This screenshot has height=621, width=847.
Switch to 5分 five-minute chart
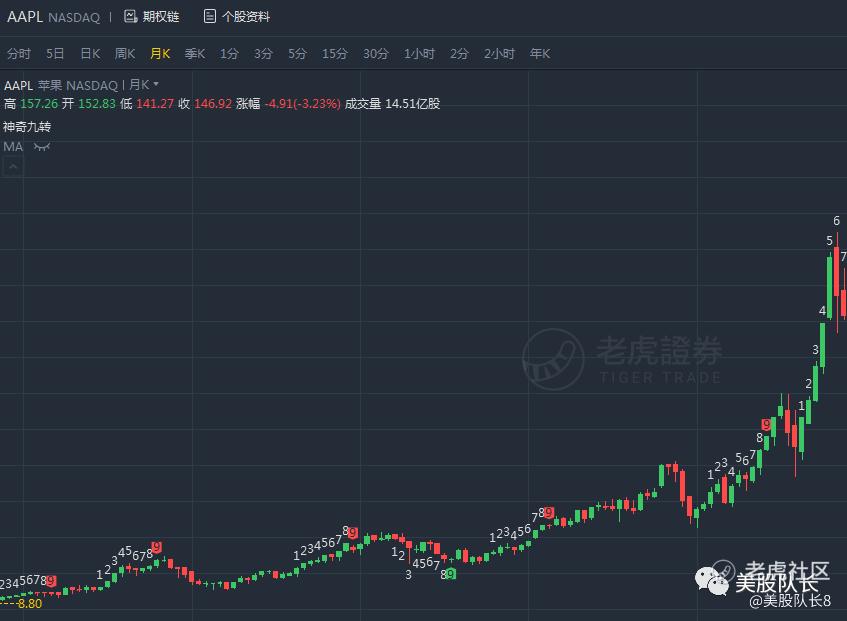[297, 53]
